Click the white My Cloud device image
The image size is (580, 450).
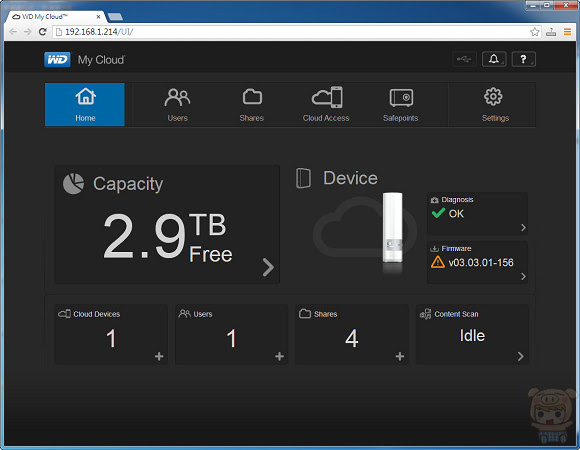392,227
